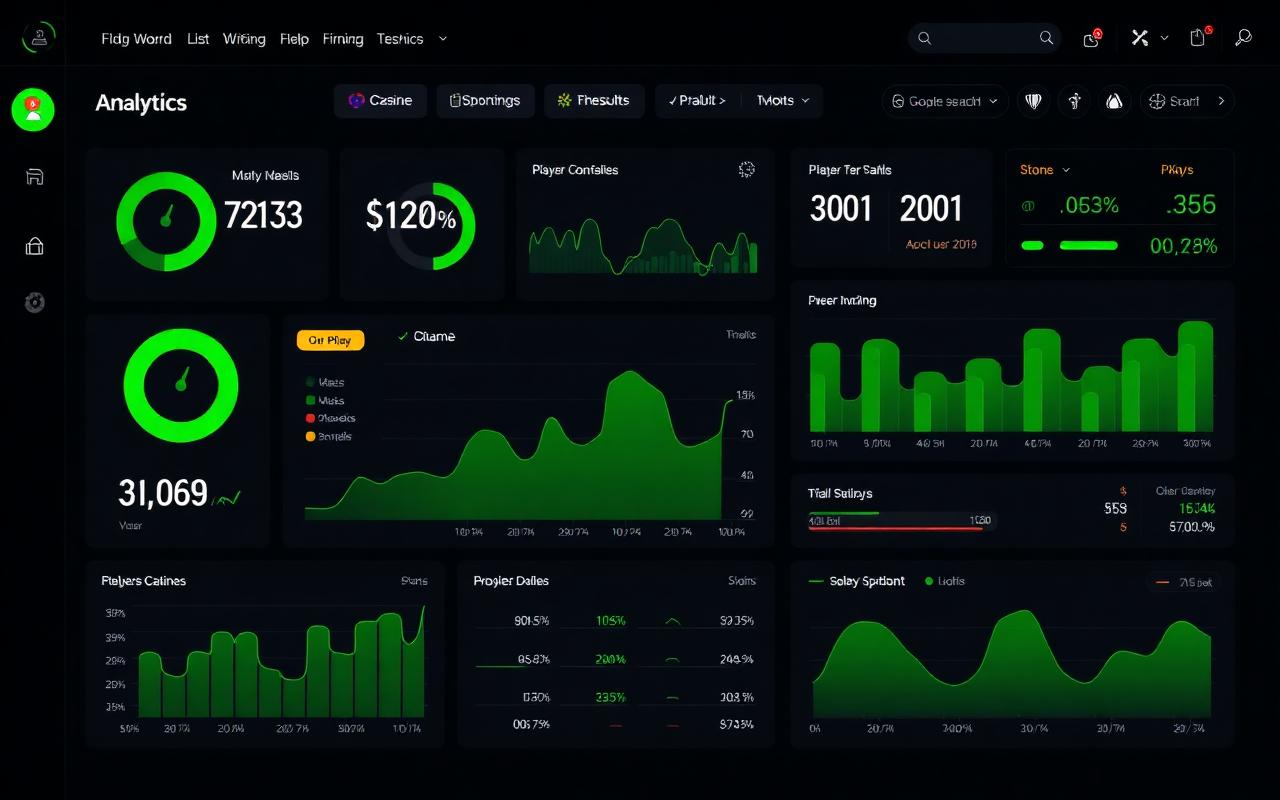
Task: Open the notifications bell with red badge
Action: [1091, 38]
